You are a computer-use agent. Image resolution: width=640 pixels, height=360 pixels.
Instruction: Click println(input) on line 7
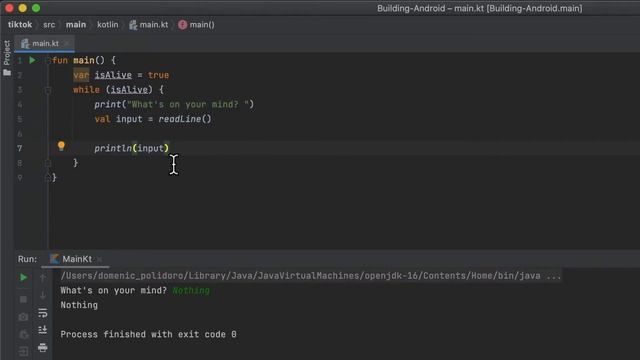[x=131, y=148]
